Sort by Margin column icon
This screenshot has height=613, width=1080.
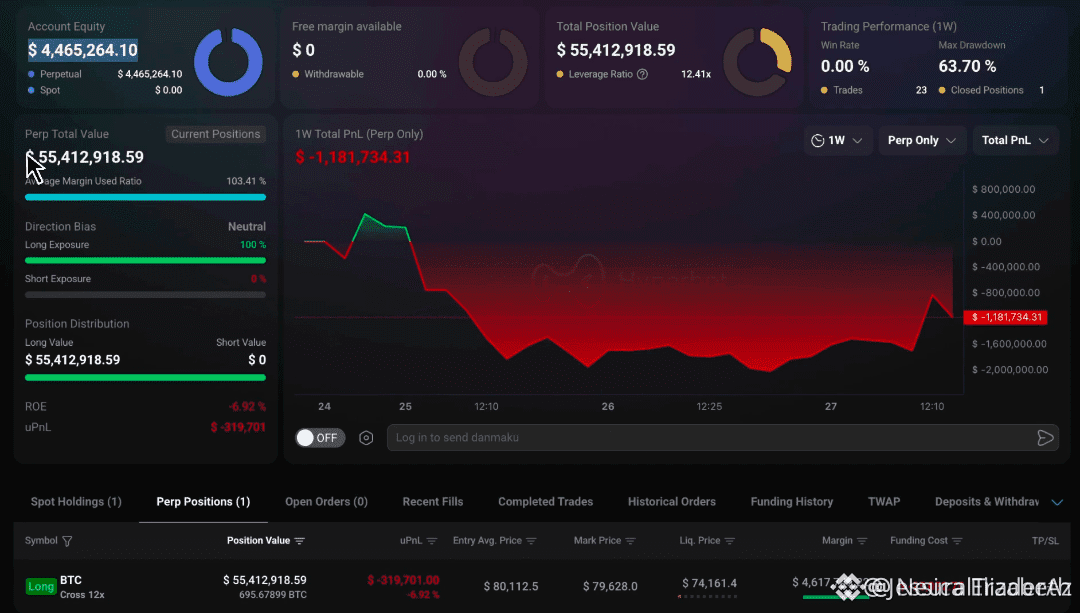click(862, 541)
